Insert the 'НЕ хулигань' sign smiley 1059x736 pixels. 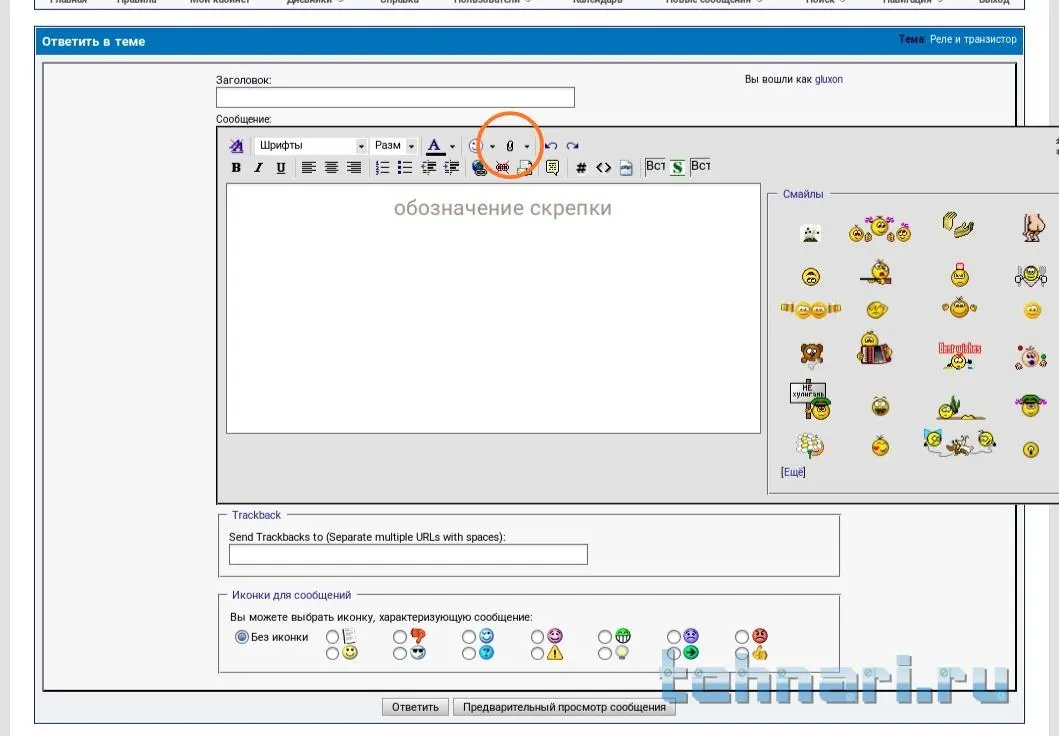[x=810, y=399]
